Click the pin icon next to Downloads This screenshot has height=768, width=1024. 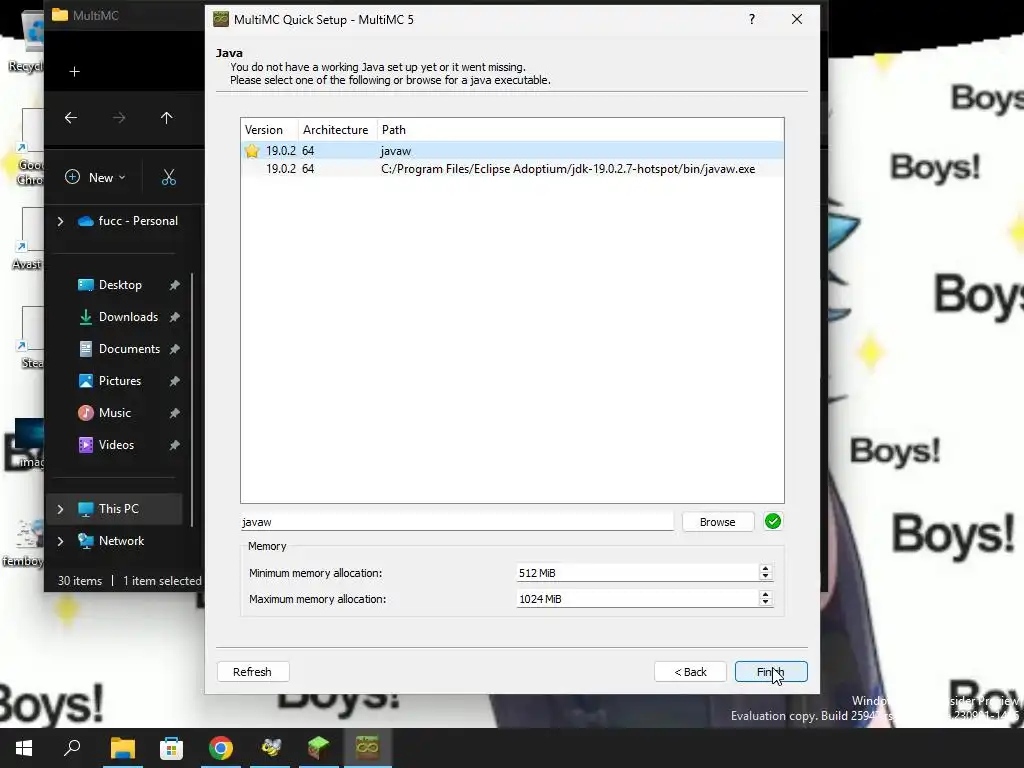pyautogui.click(x=174, y=317)
